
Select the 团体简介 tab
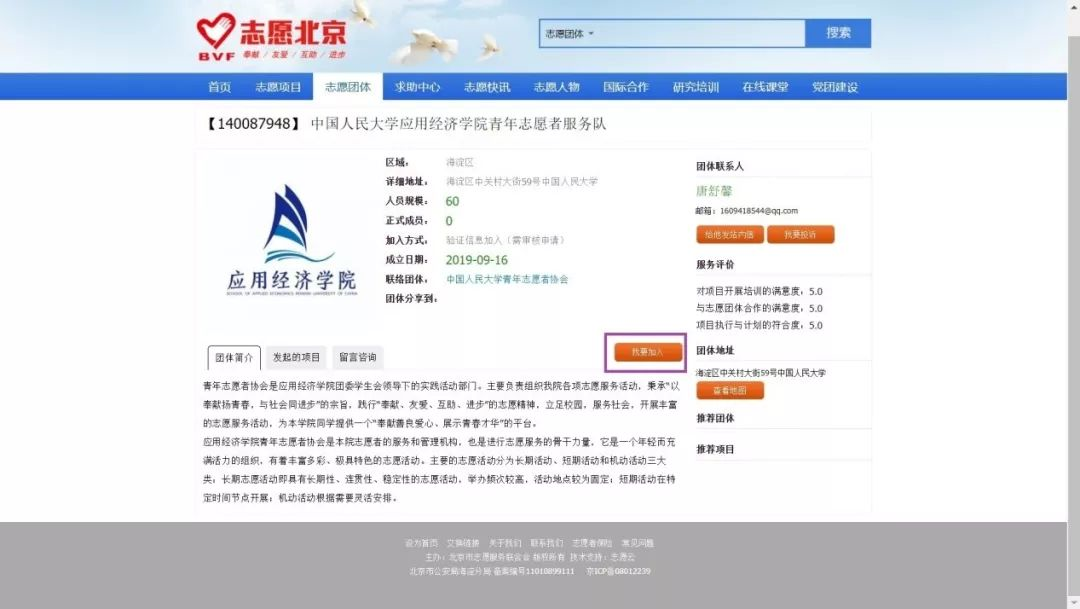point(234,357)
